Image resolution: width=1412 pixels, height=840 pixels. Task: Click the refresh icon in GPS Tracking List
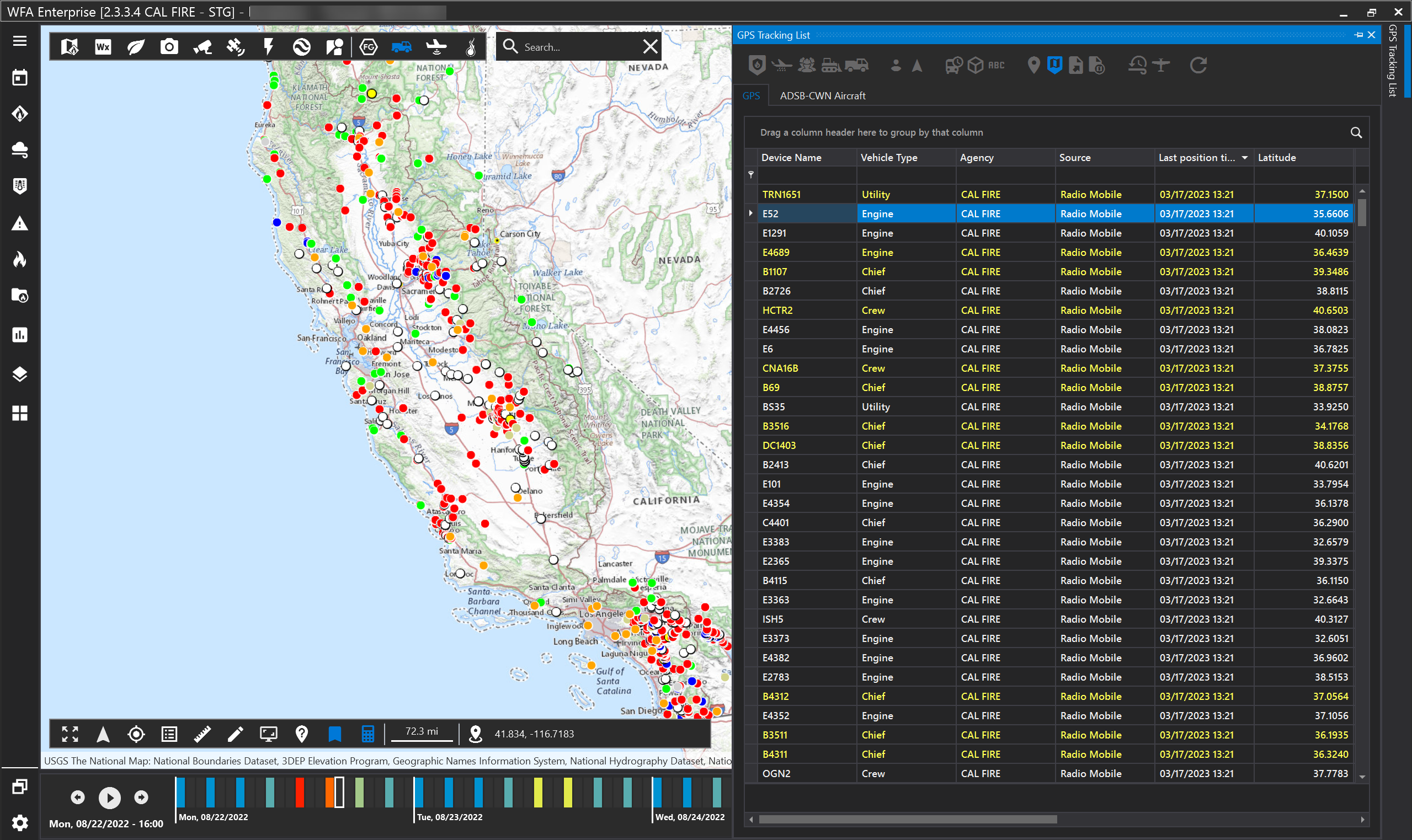coord(1198,65)
